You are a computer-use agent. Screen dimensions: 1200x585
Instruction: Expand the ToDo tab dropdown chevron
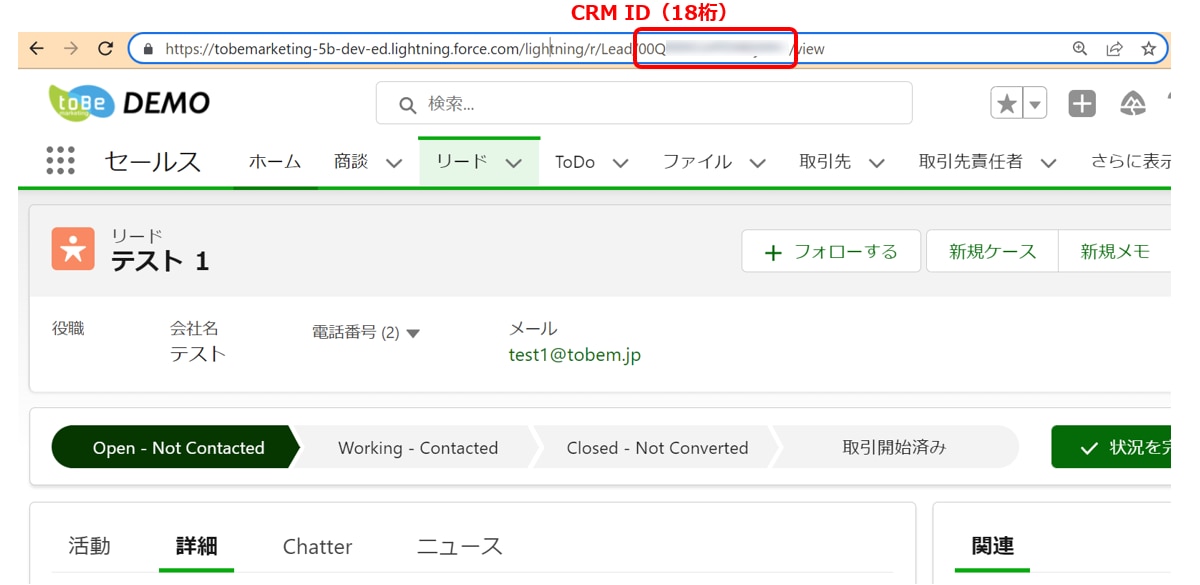pyautogui.click(x=621, y=163)
